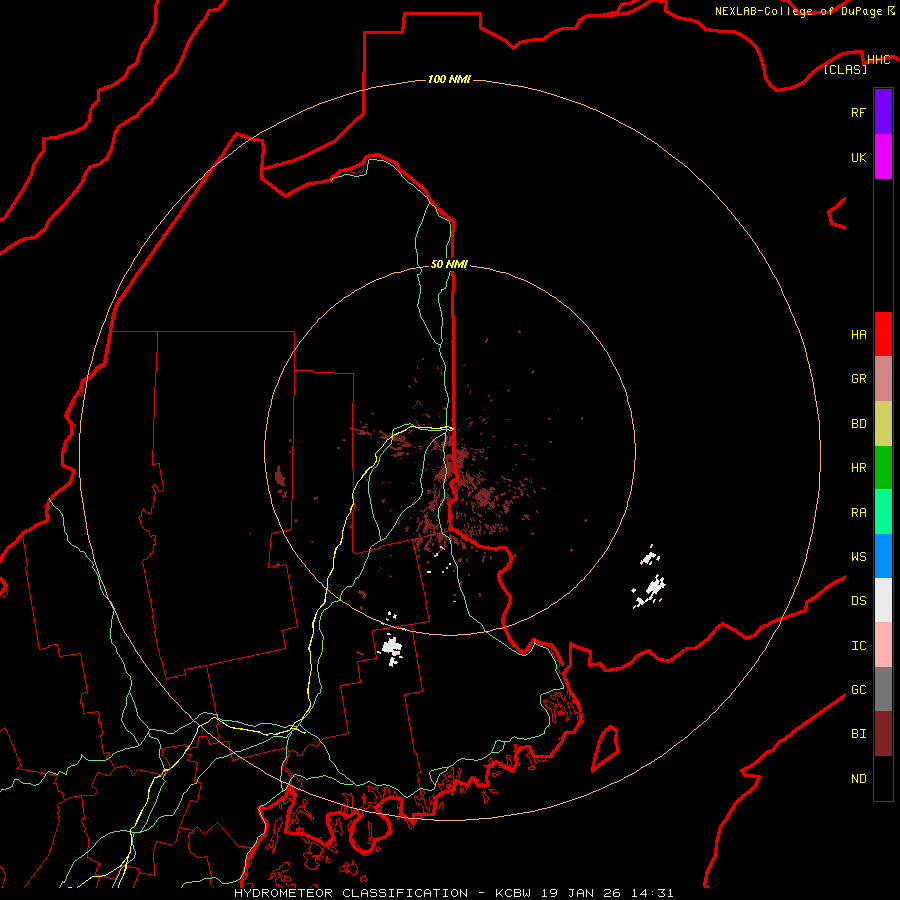Click the RF legend label

point(858,112)
